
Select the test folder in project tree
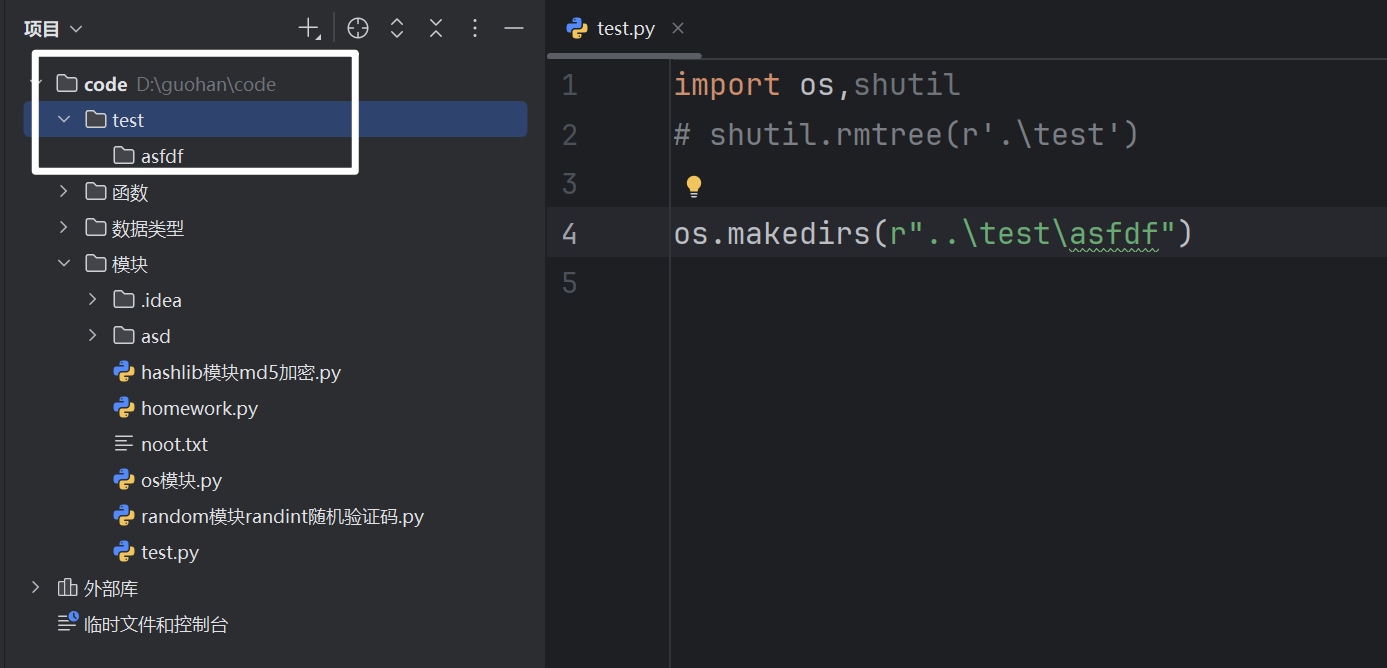[128, 120]
